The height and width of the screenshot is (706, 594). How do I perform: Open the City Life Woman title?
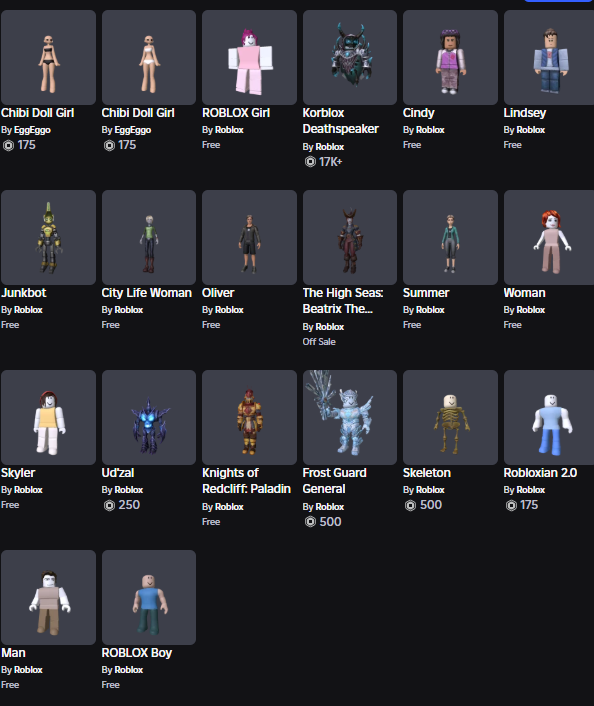147,293
